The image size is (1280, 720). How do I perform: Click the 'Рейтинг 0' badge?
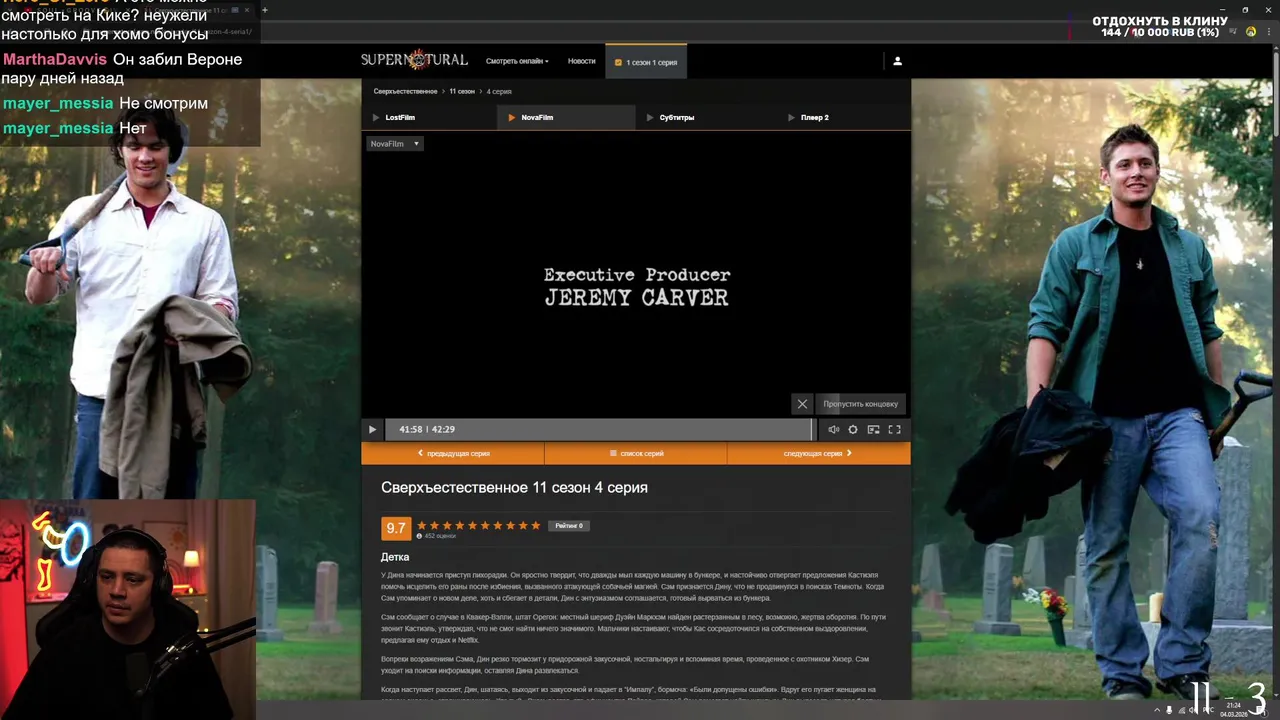click(x=569, y=525)
